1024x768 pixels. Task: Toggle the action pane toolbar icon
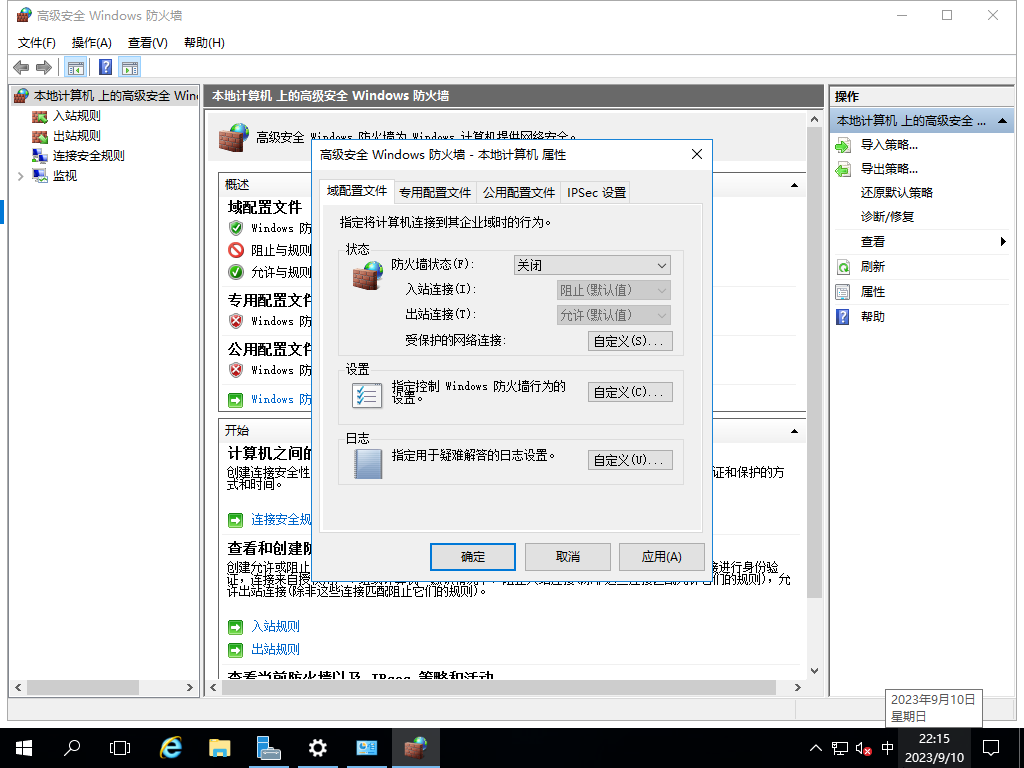(130, 67)
